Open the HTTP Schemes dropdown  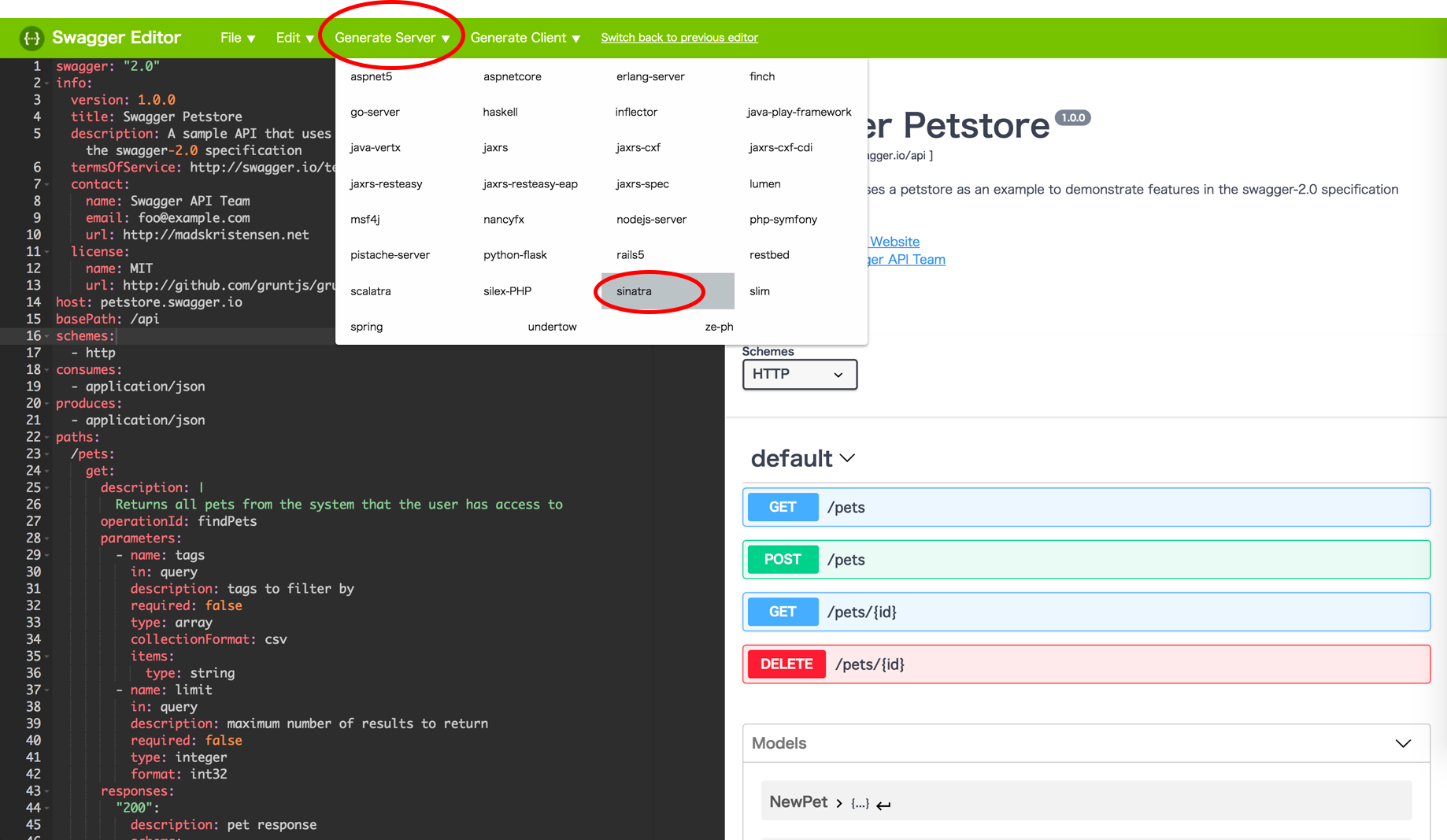(x=799, y=374)
